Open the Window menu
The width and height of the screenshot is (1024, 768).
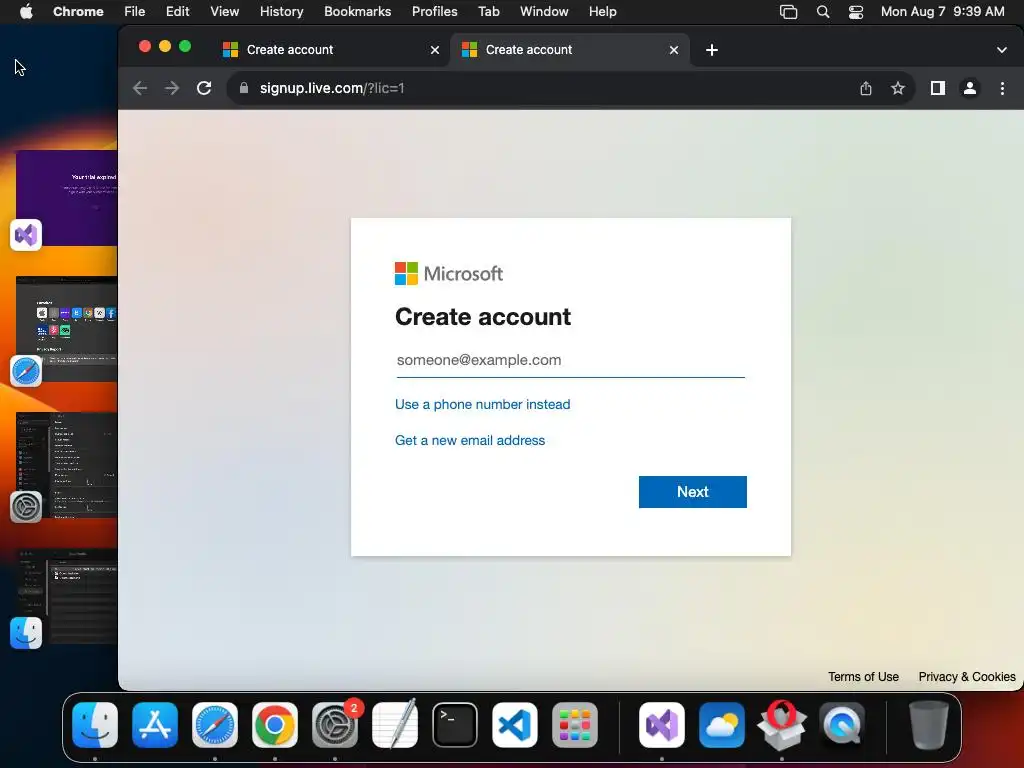tap(544, 12)
